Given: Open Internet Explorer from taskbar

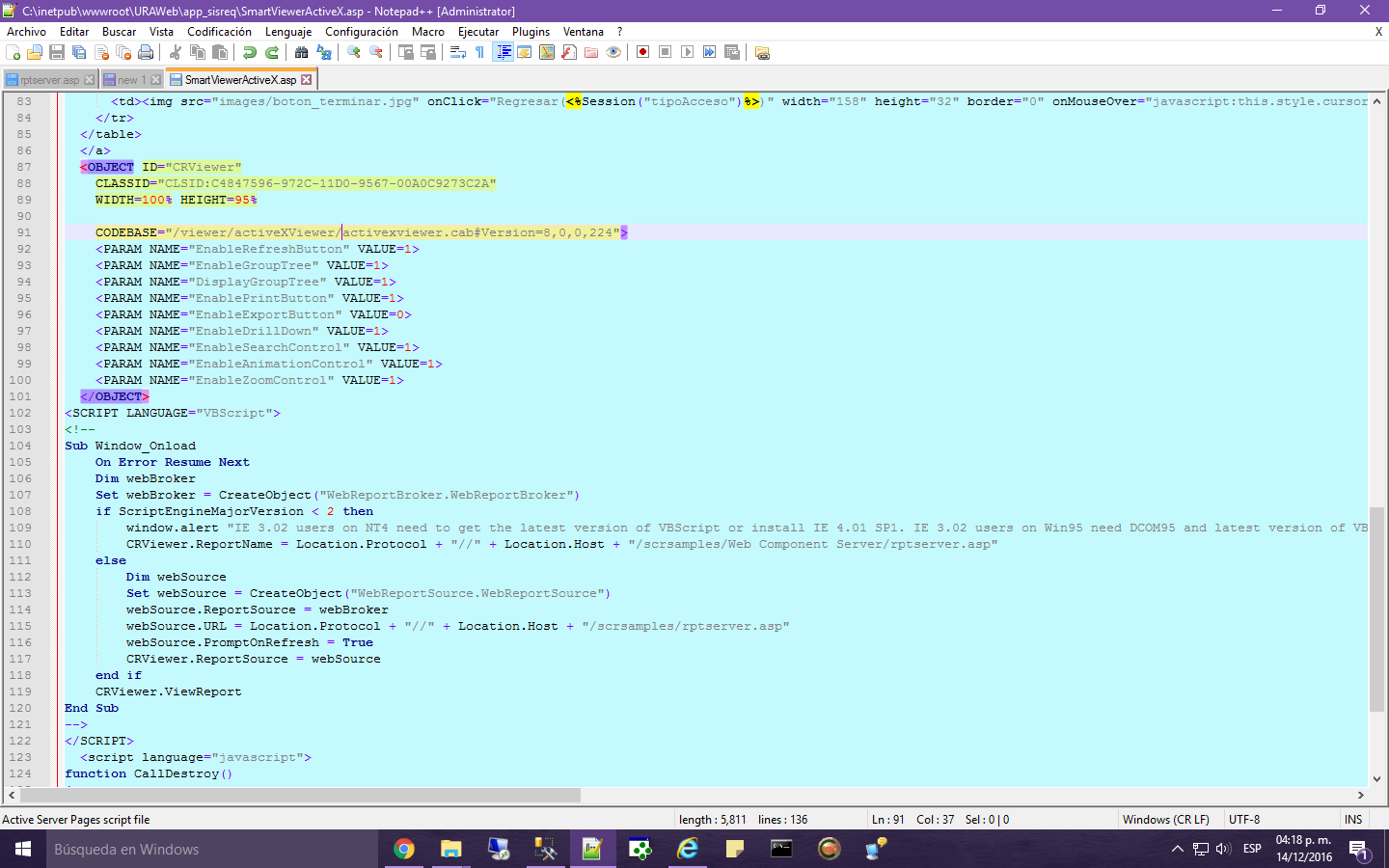Looking at the screenshot, I should pos(688,850).
